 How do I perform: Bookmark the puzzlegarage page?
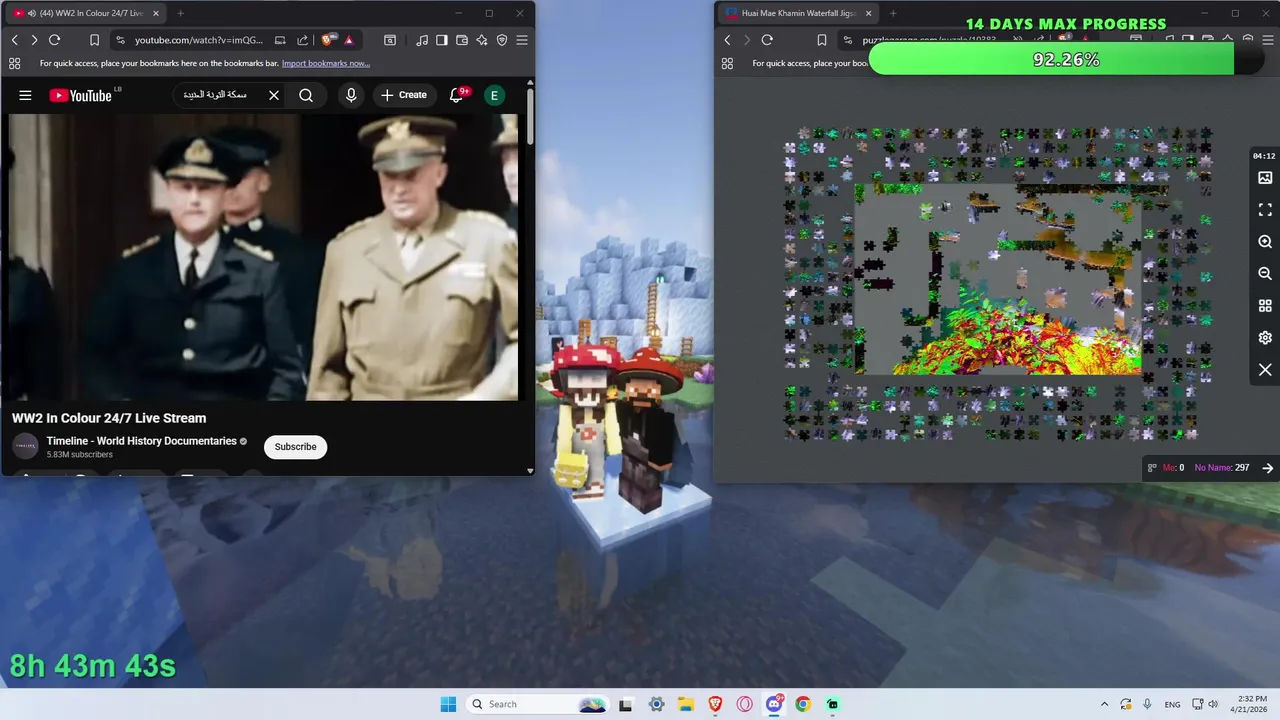(x=821, y=40)
